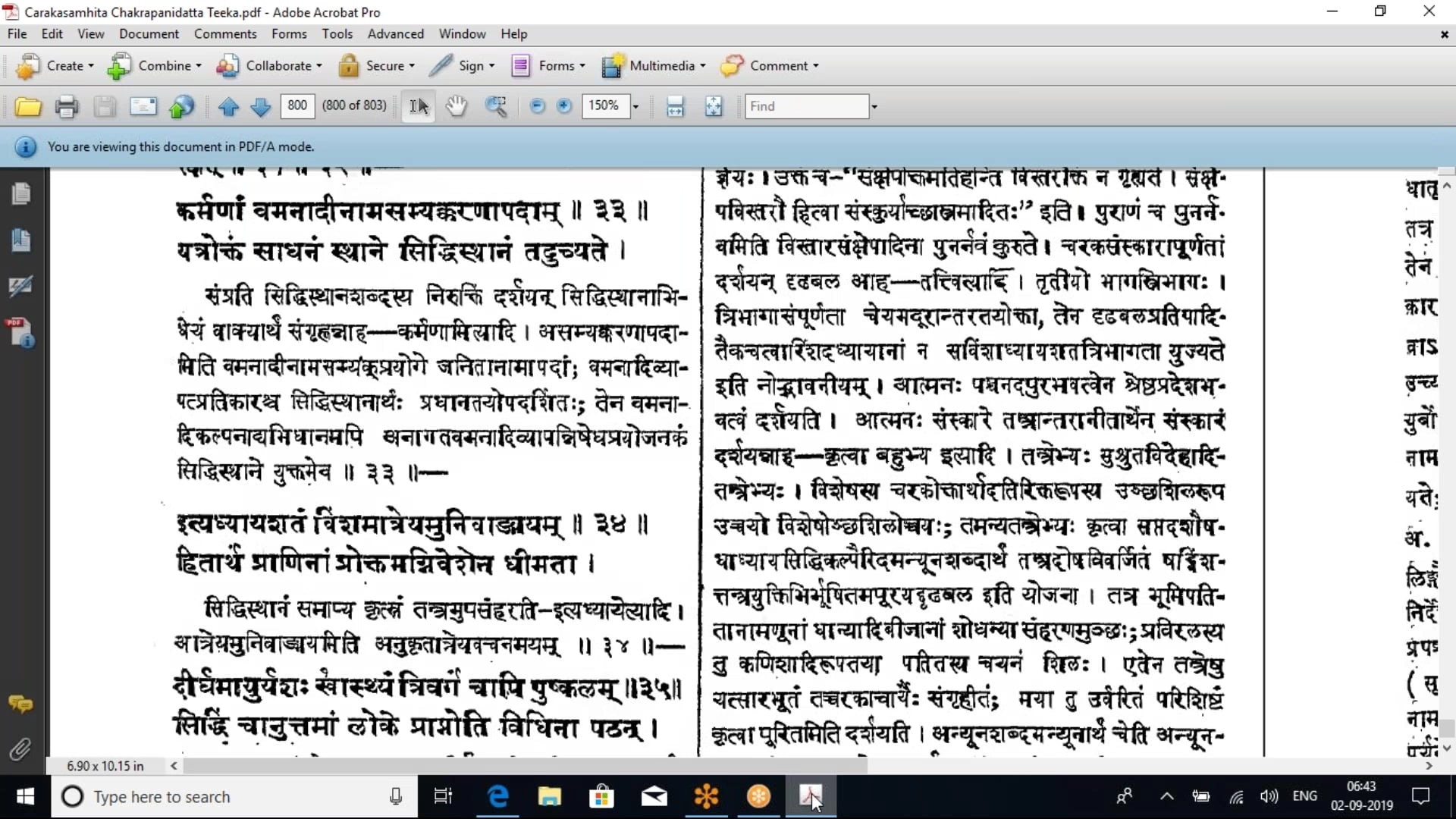Click into the Find text field
Viewport: 1456px width, 819px height.
pyautogui.click(x=805, y=106)
